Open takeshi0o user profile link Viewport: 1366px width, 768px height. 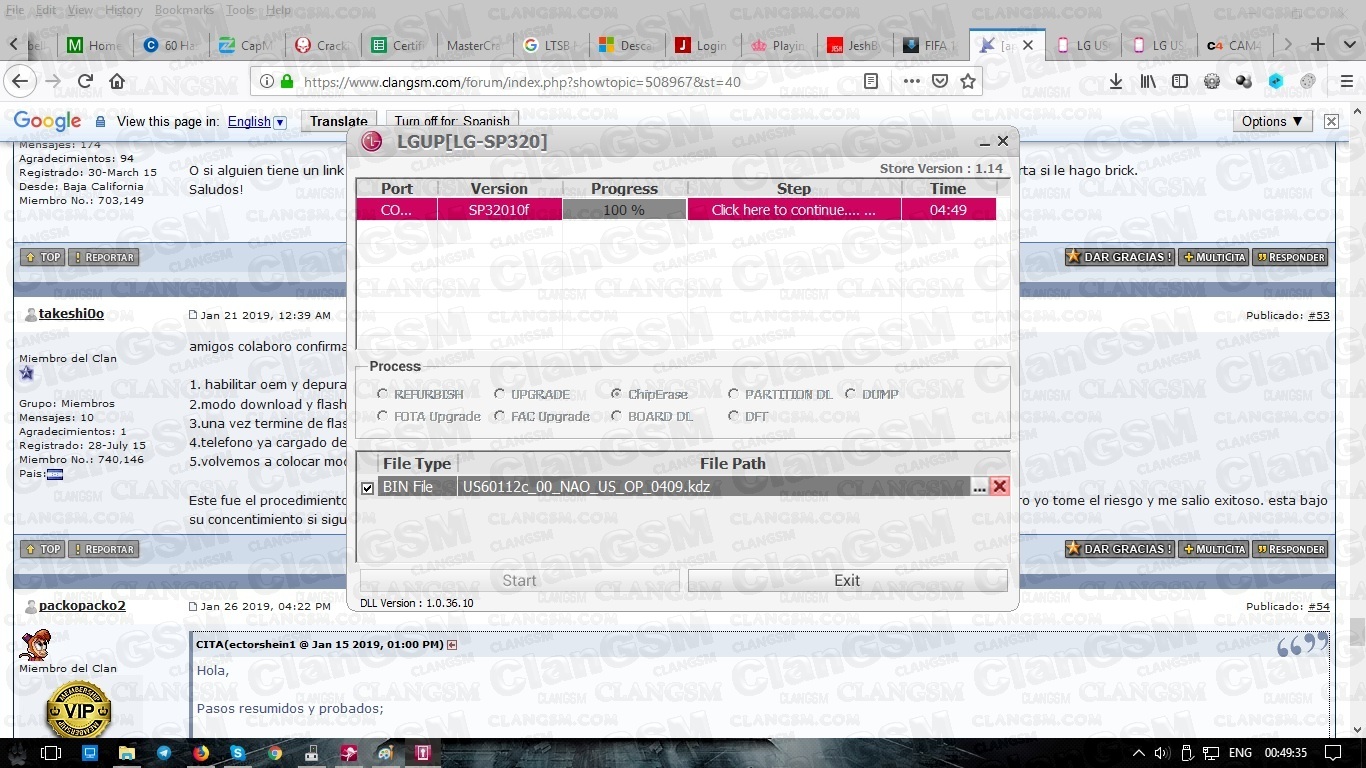71,314
